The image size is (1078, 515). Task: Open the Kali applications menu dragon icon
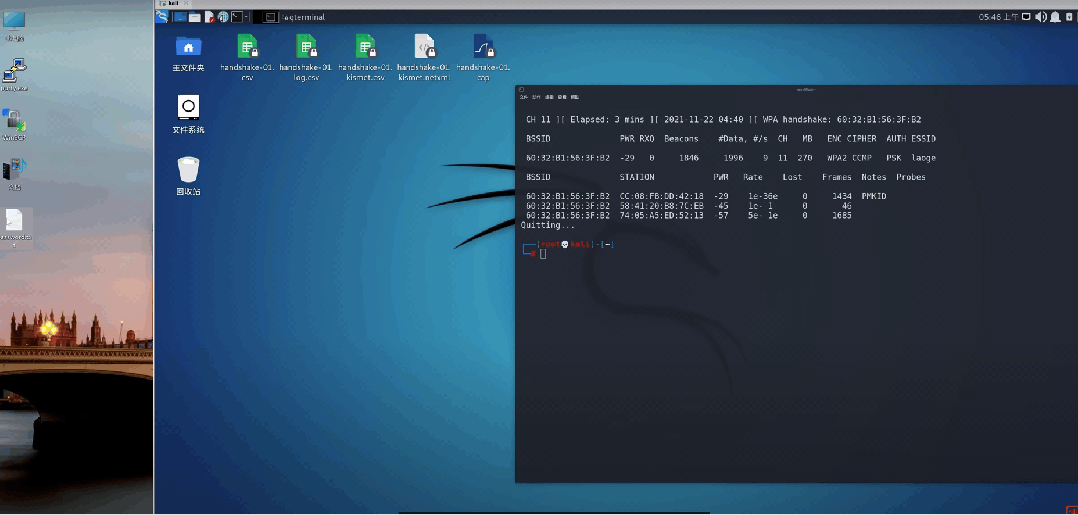pos(162,17)
